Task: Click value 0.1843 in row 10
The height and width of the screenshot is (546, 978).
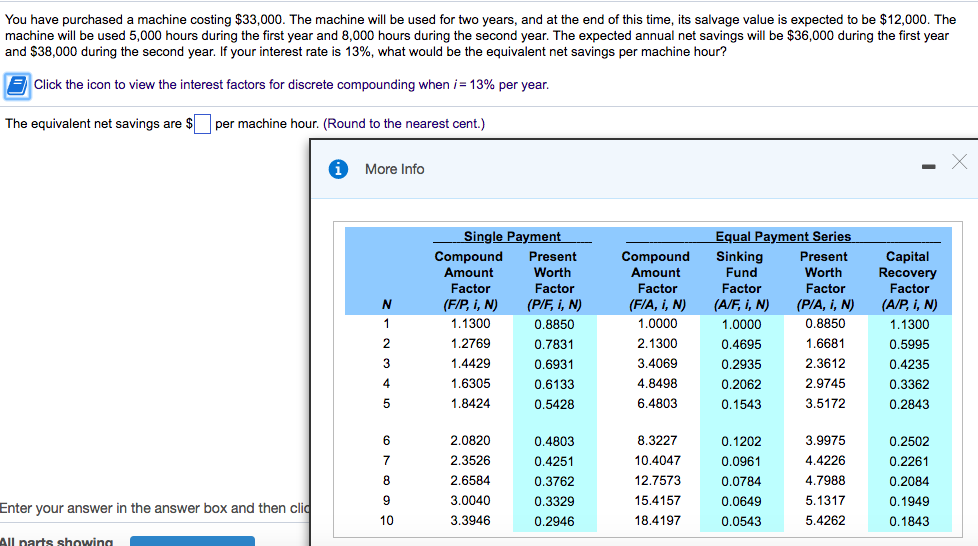Action: click(x=909, y=521)
